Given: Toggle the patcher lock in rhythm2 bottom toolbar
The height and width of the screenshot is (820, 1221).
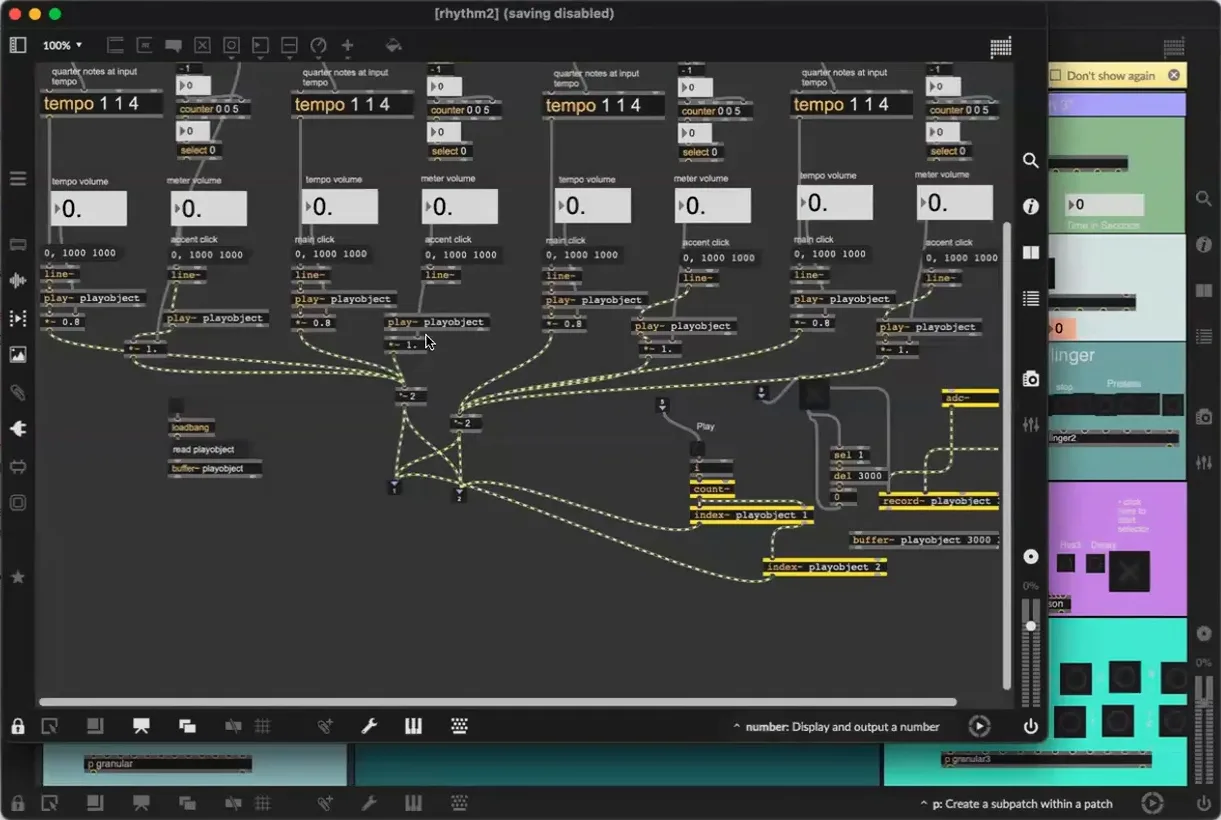Looking at the screenshot, I should (x=18, y=726).
